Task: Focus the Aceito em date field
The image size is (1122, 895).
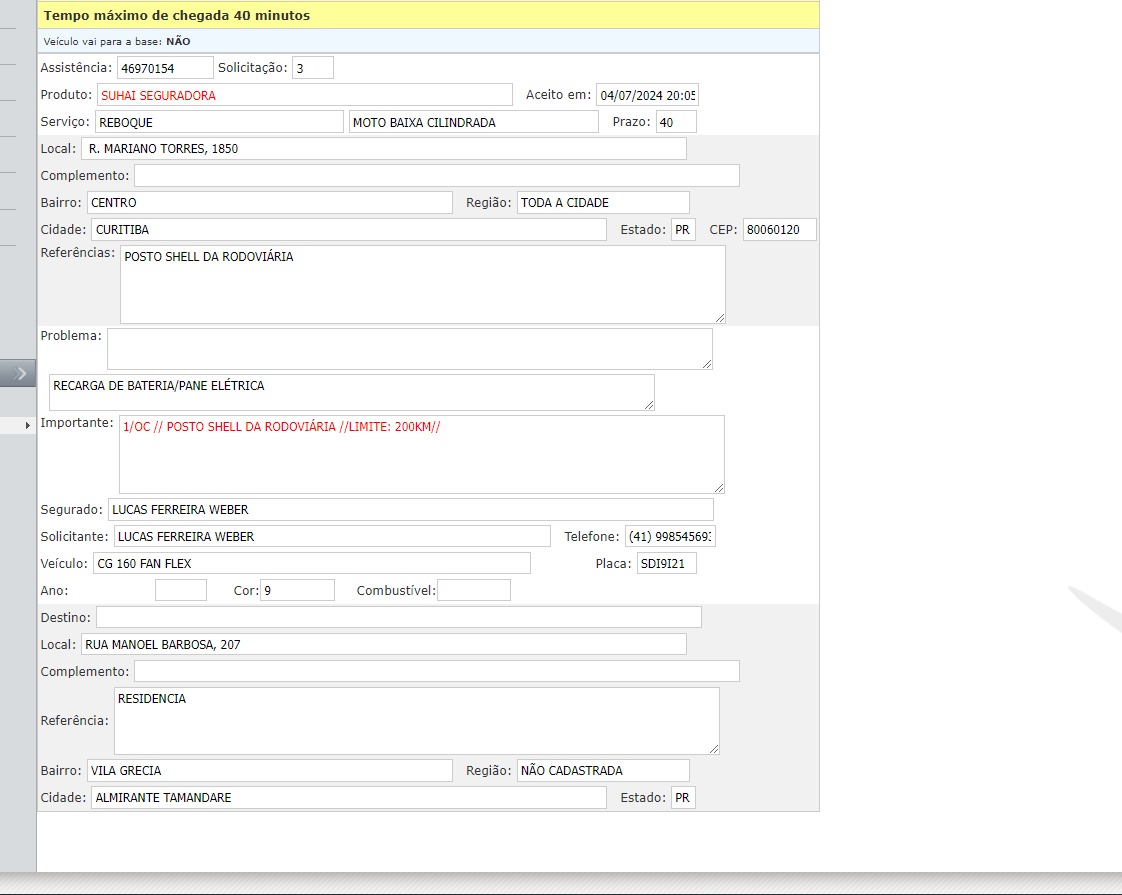Action: click(x=647, y=95)
